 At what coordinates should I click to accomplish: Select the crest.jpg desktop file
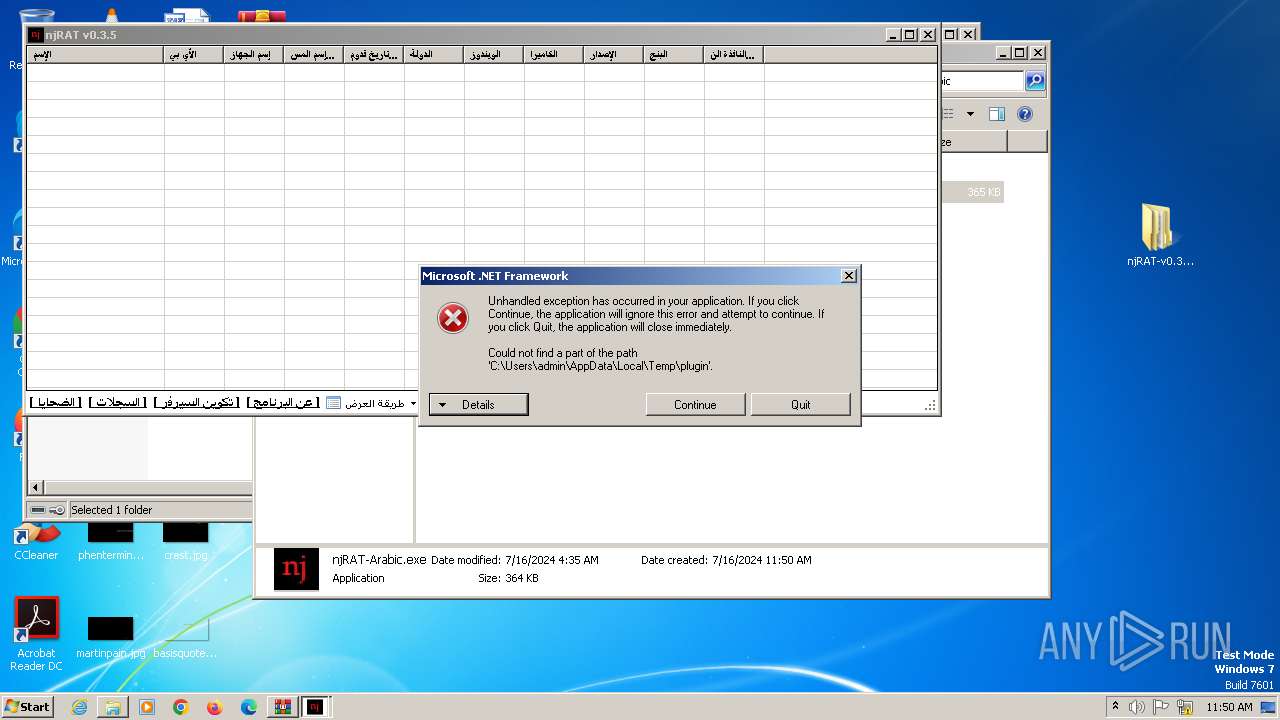(x=186, y=541)
